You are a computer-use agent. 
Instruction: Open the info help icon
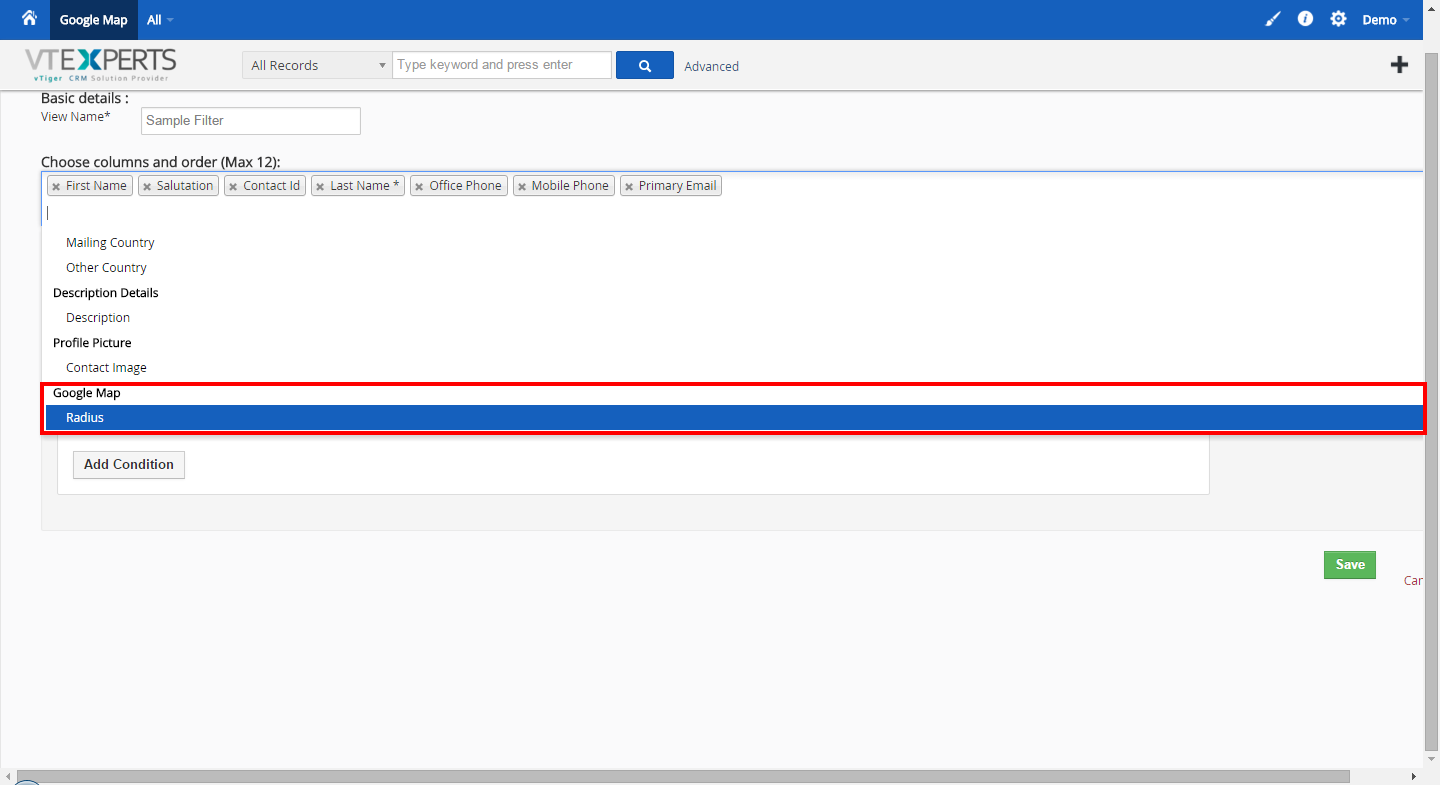[1305, 19]
